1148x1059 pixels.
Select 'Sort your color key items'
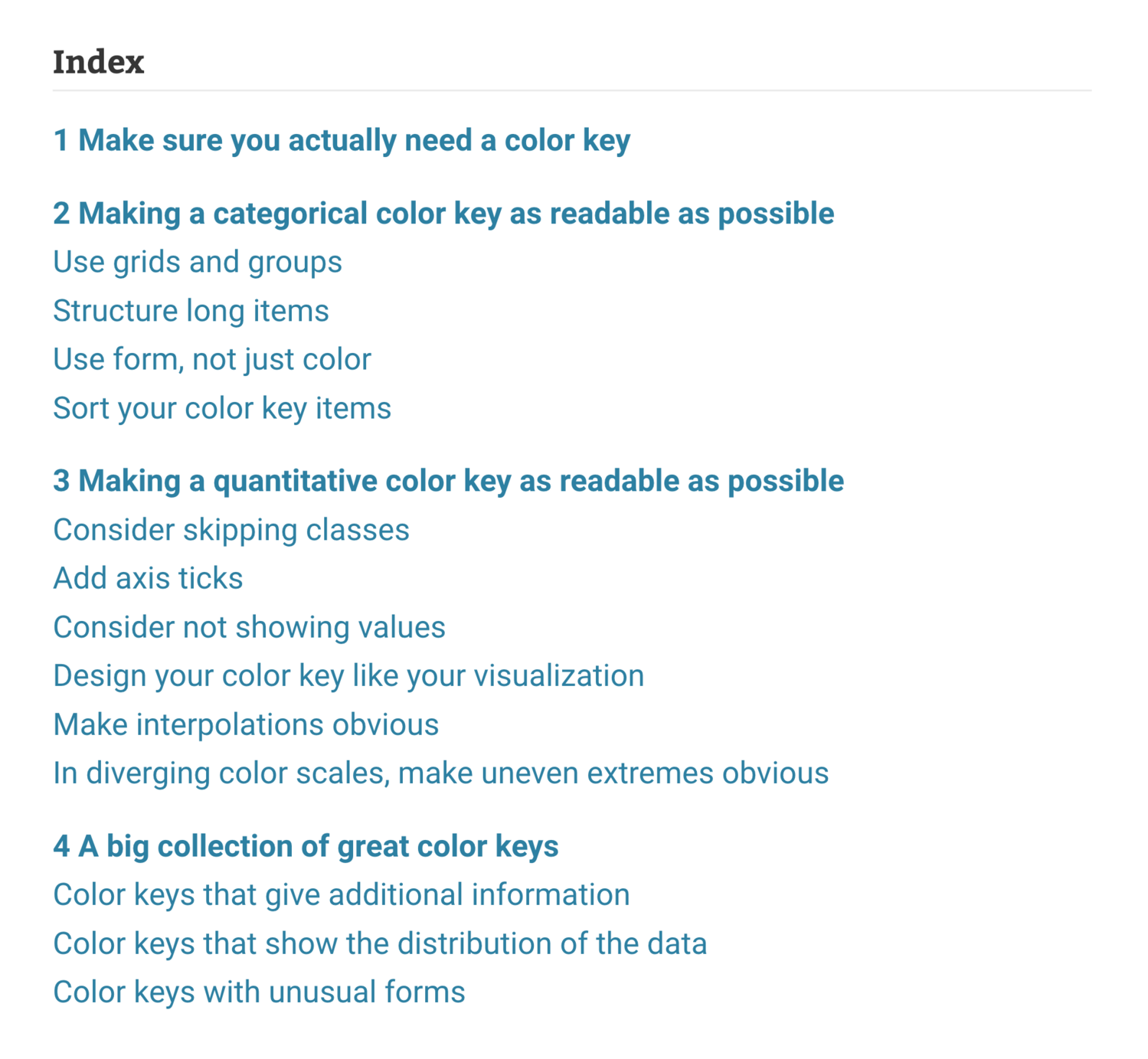pyautogui.click(x=222, y=408)
